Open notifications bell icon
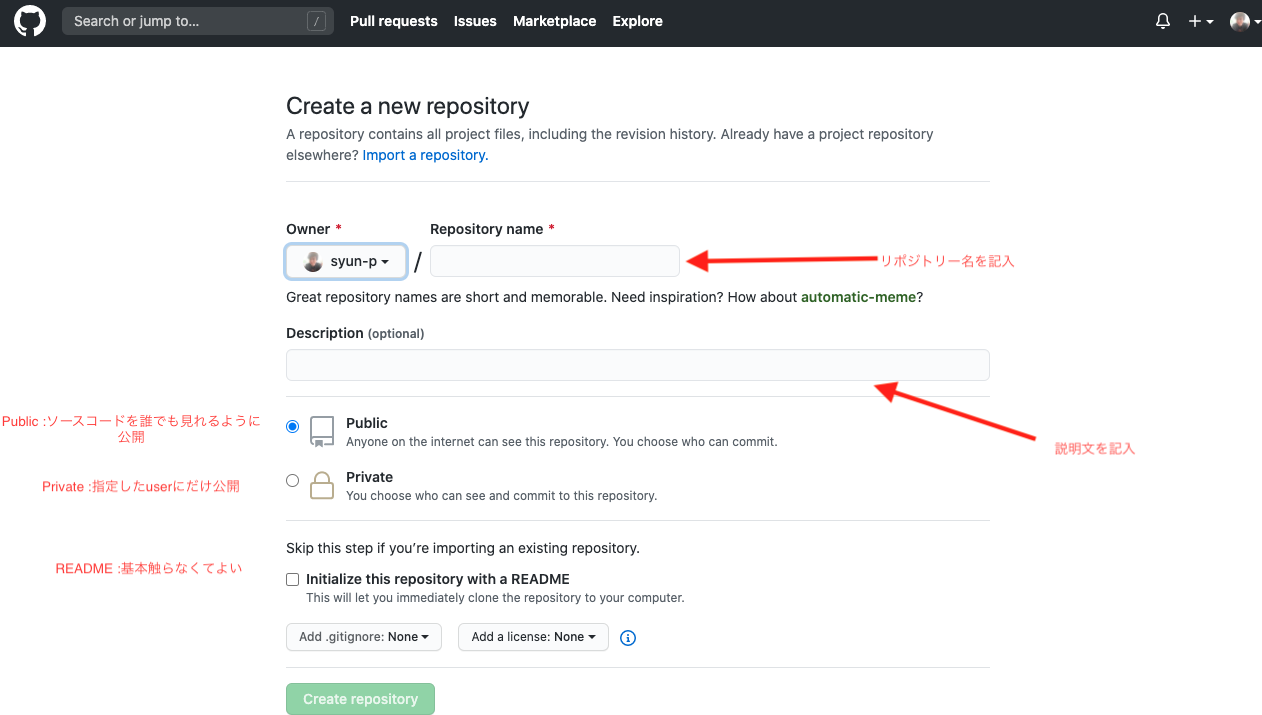Viewport: 1262px width, 715px height. point(1163,21)
